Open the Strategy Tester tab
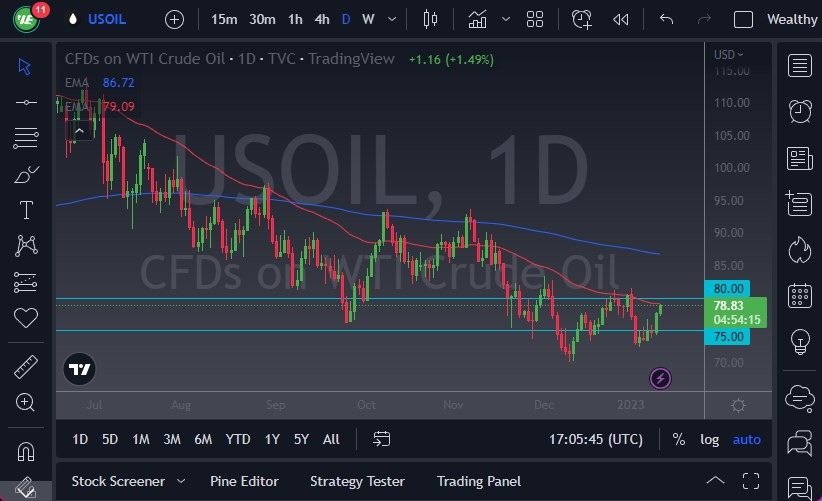822x501 pixels. click(x=357, y=481)
